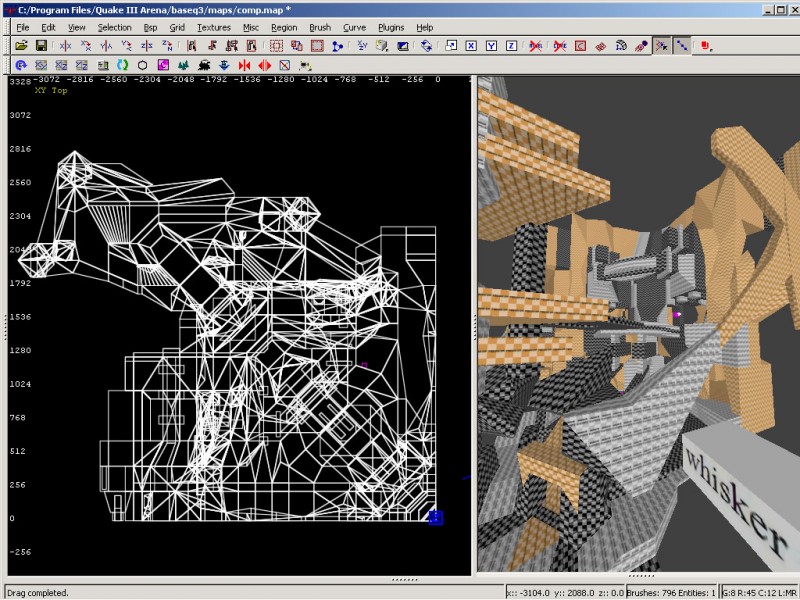Open the Curve menu
This screenshot has height=600, width=800.
pos(355,28)
